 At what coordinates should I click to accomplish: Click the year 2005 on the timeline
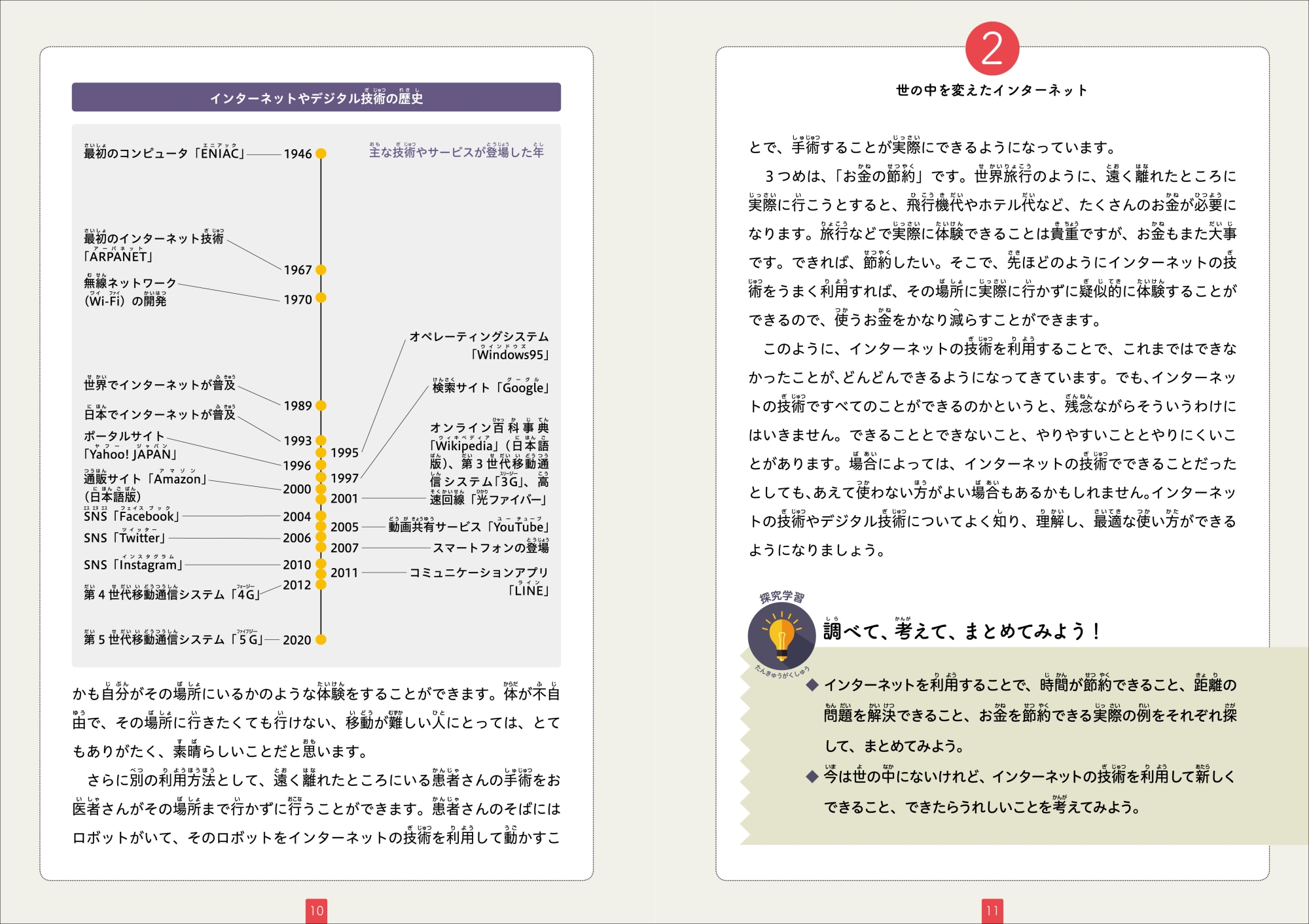[344, 527]
